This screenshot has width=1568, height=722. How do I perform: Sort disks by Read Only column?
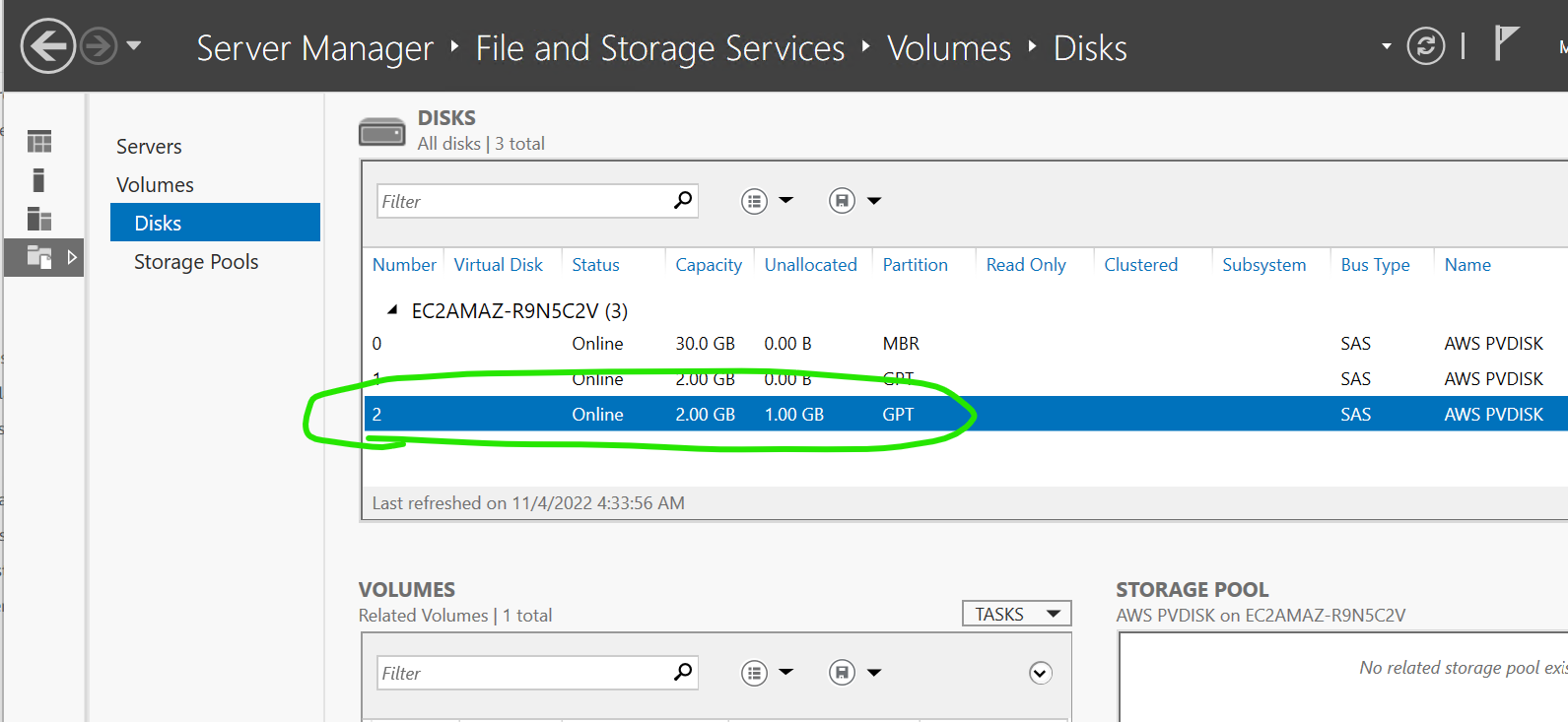1026,265
